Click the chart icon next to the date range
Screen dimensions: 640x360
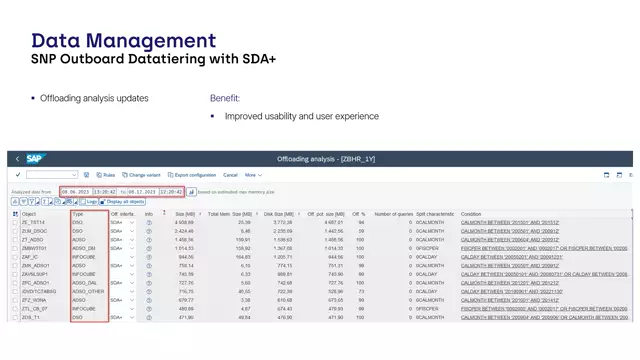(191, 192)
